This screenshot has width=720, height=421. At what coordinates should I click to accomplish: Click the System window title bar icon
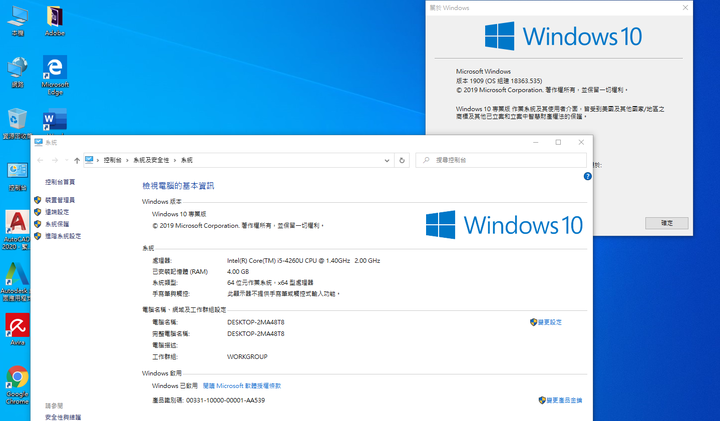coord(39,142)
